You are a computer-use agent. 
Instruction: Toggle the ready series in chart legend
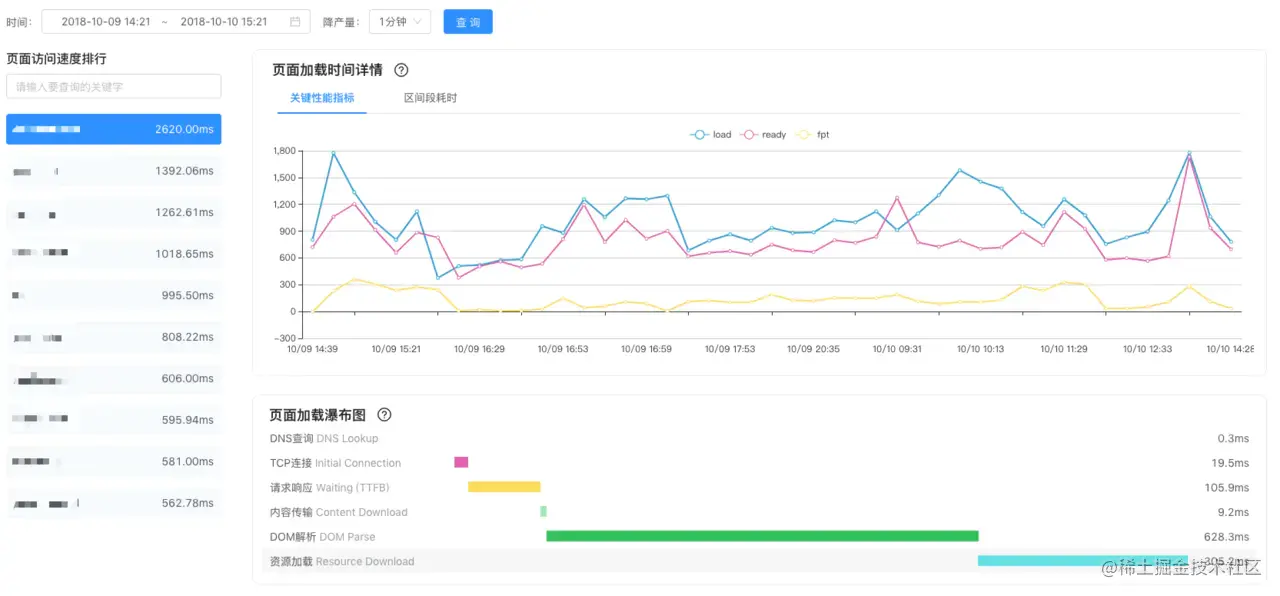click(x=763, y=135)
